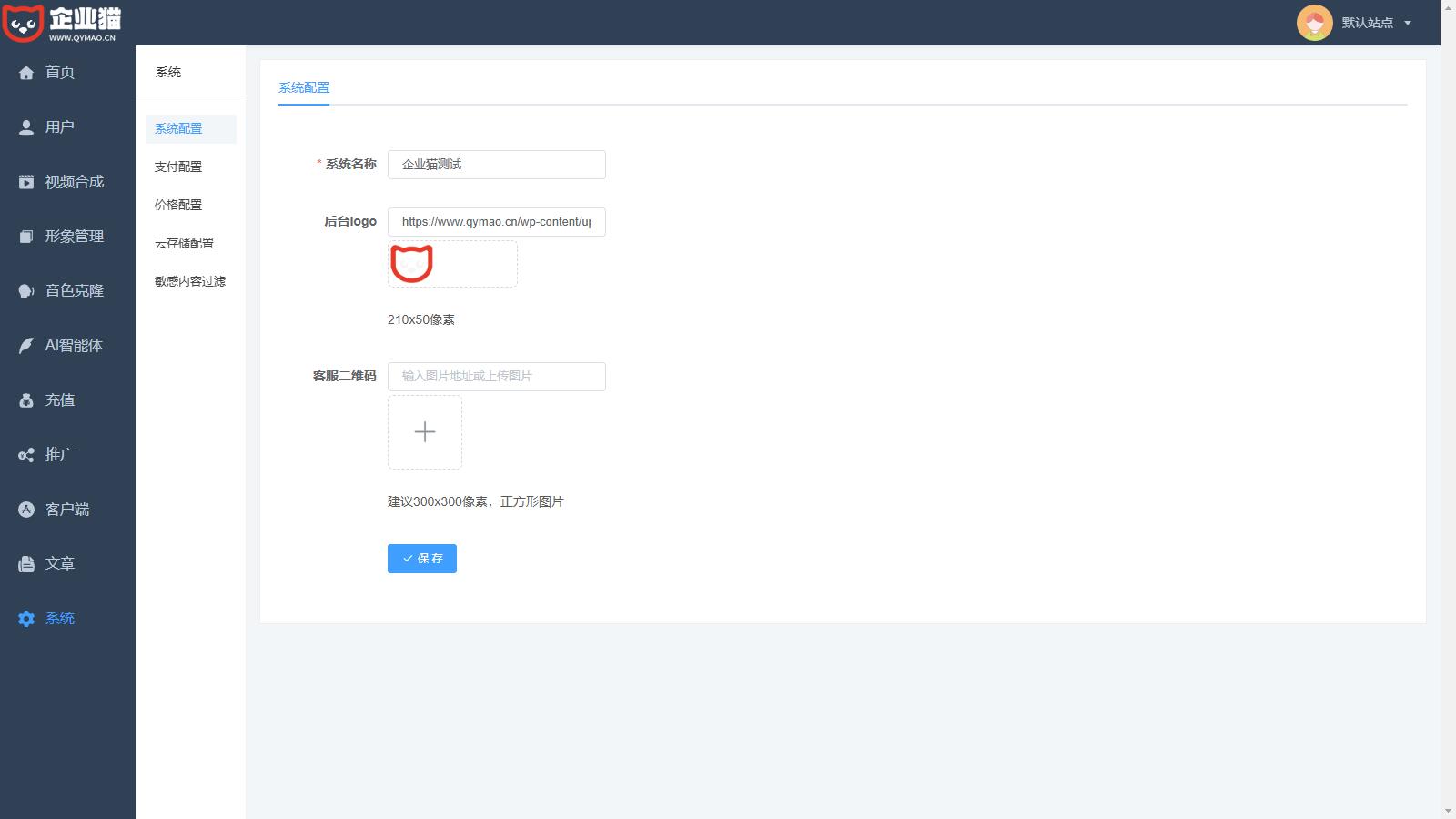The image size is (1456, 819).
Task: Click the home icon beside 首页
Action: click(26, 73)
